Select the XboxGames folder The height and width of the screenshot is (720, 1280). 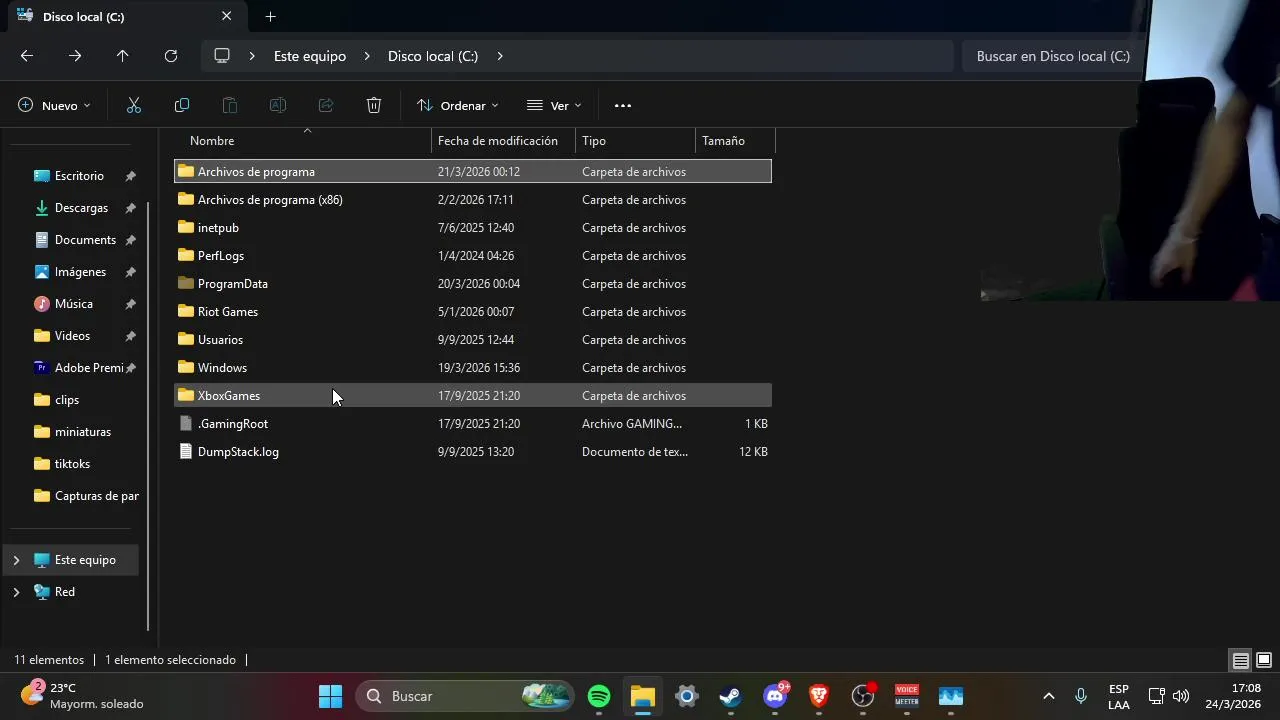coord(473,396)
